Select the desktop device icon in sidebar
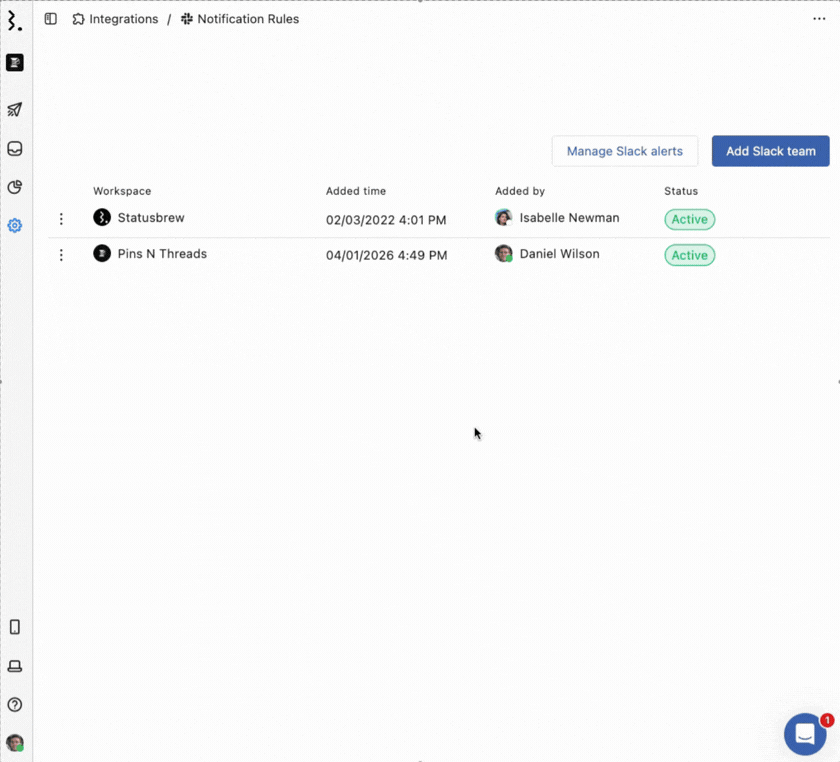Viewport: 840px width, 762px height. [x=14, y=666]
